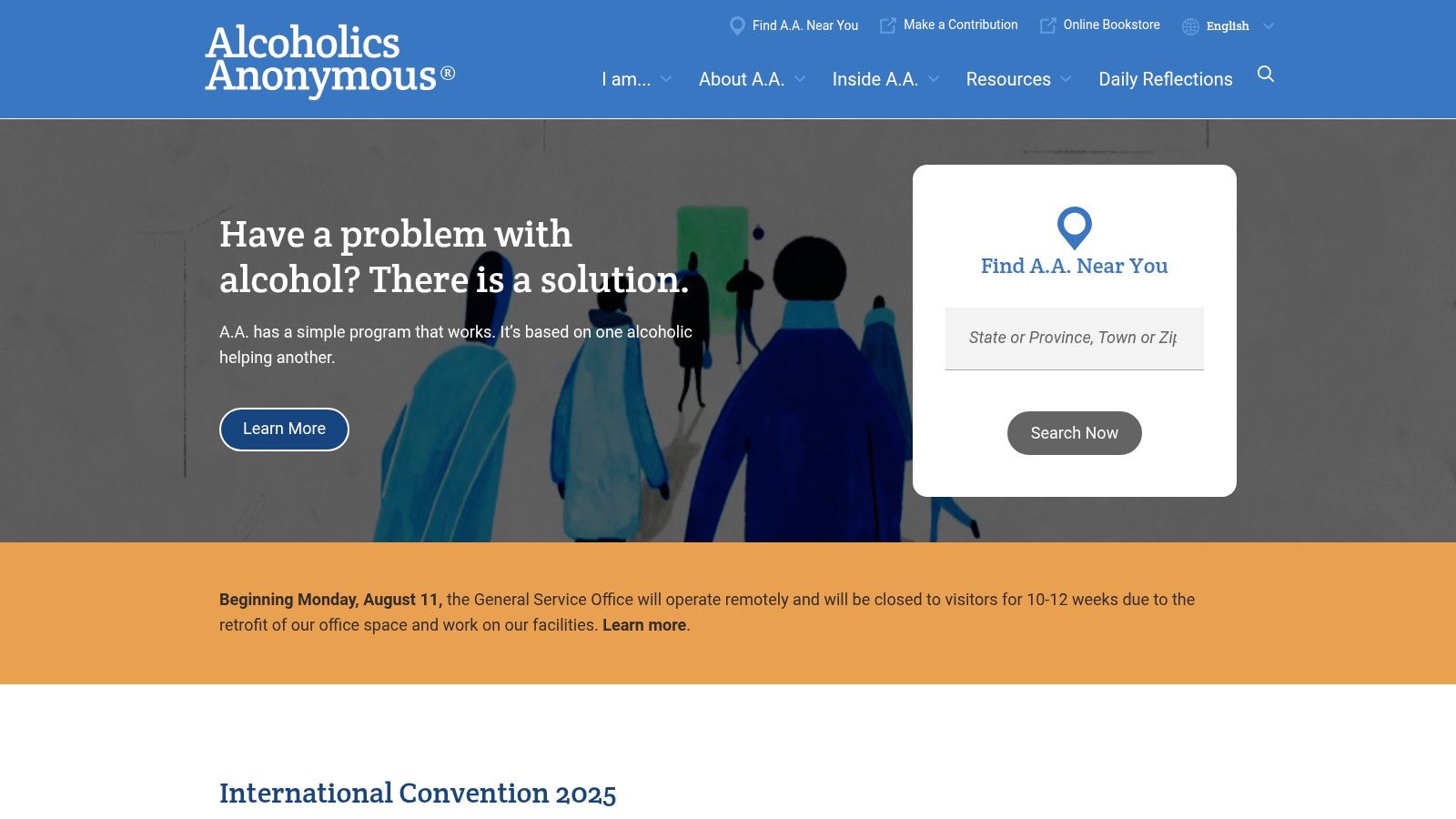This screenshot has height=819, width=1456.
Task: Open the Resources menu
Action: click(1008, 79)
